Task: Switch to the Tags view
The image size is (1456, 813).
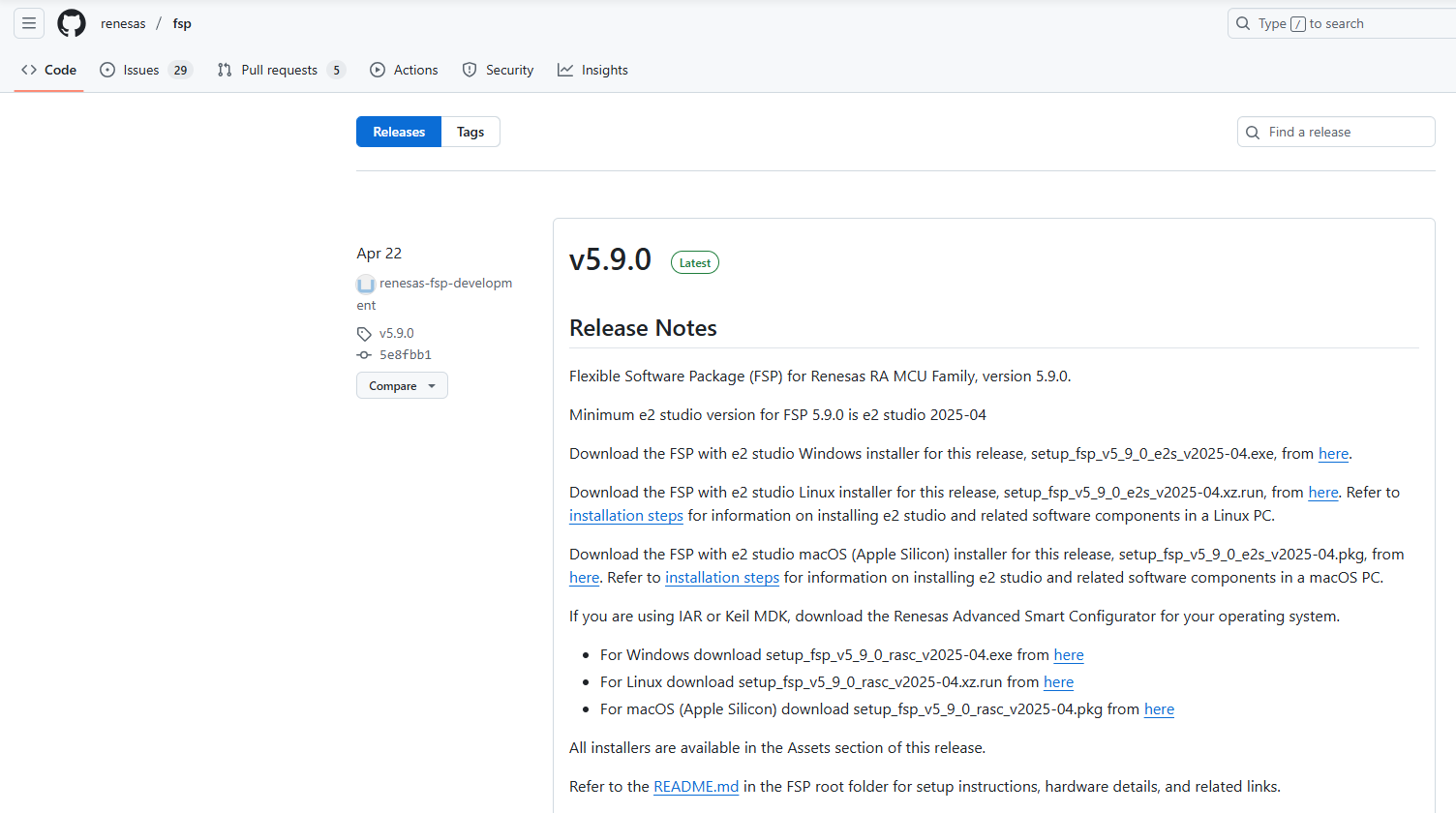Action: tap(470, 132)
